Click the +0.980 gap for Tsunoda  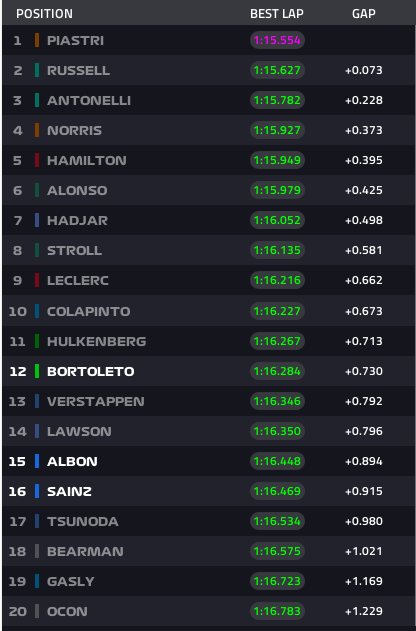tap(364, 521)
